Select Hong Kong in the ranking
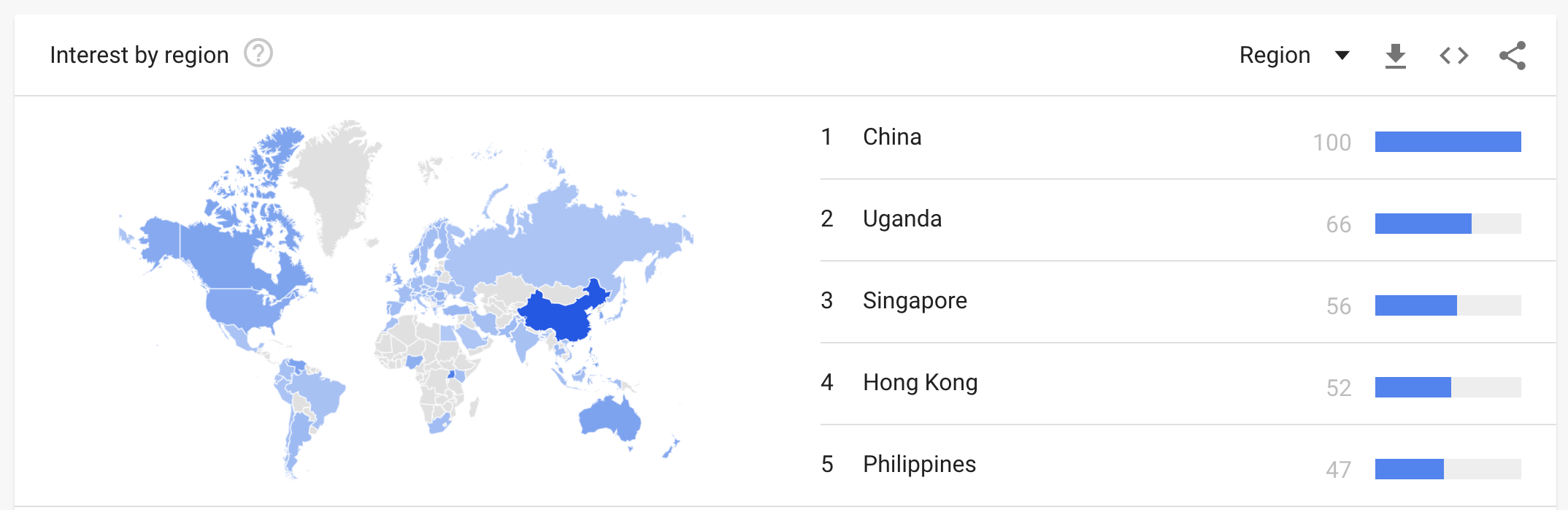1568x510 pixels. point(920,383)
